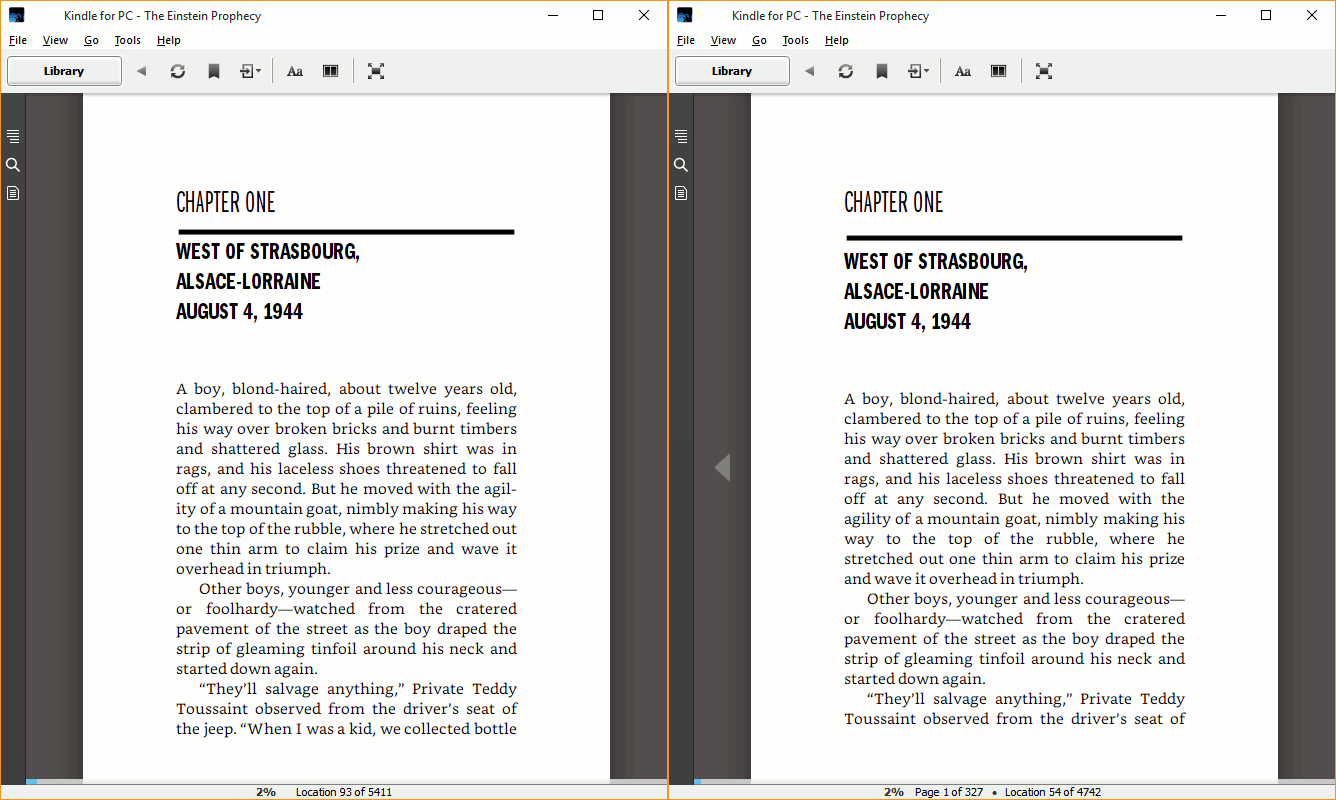The height and width of the screenshot is (800, 1336).
Task: Click the reading progress bar in the right window
Action: tap(1014, 781)
